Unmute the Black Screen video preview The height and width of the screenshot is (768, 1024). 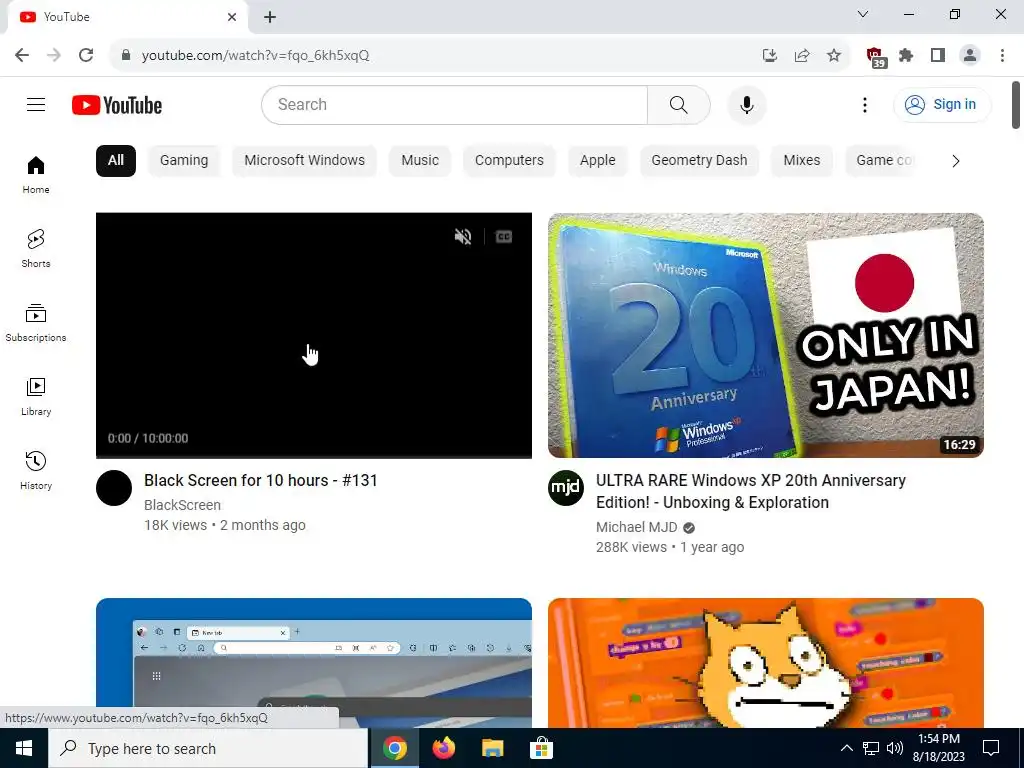click(463, 236)
